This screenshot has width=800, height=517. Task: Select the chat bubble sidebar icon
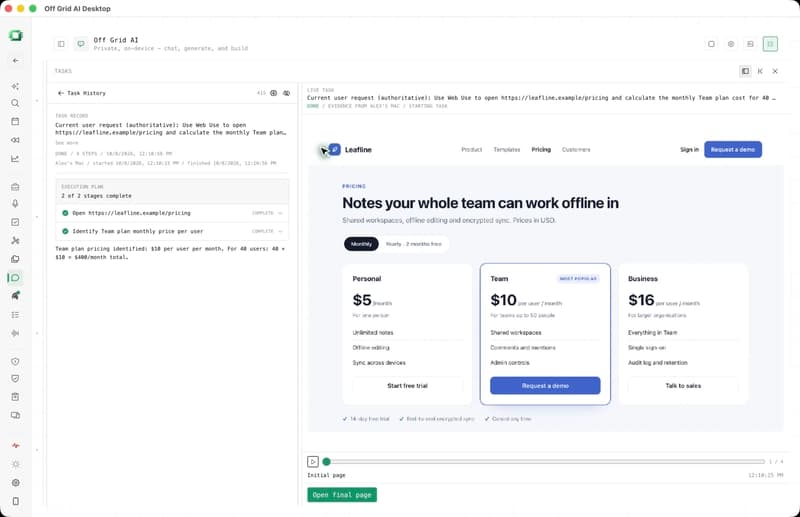(15, 278)
